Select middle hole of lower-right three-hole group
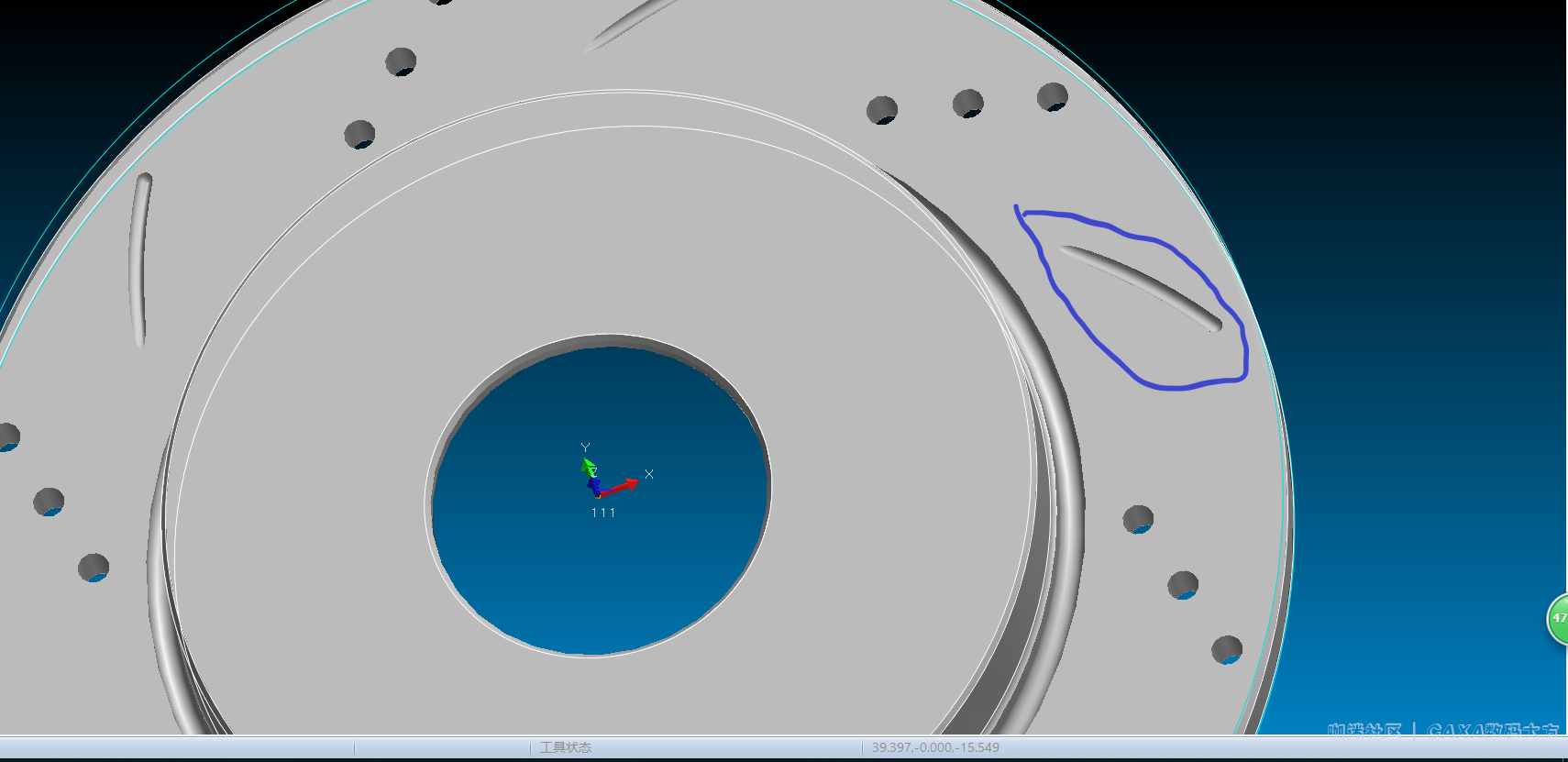1568x762 pixels. (x=1183, y=584)
